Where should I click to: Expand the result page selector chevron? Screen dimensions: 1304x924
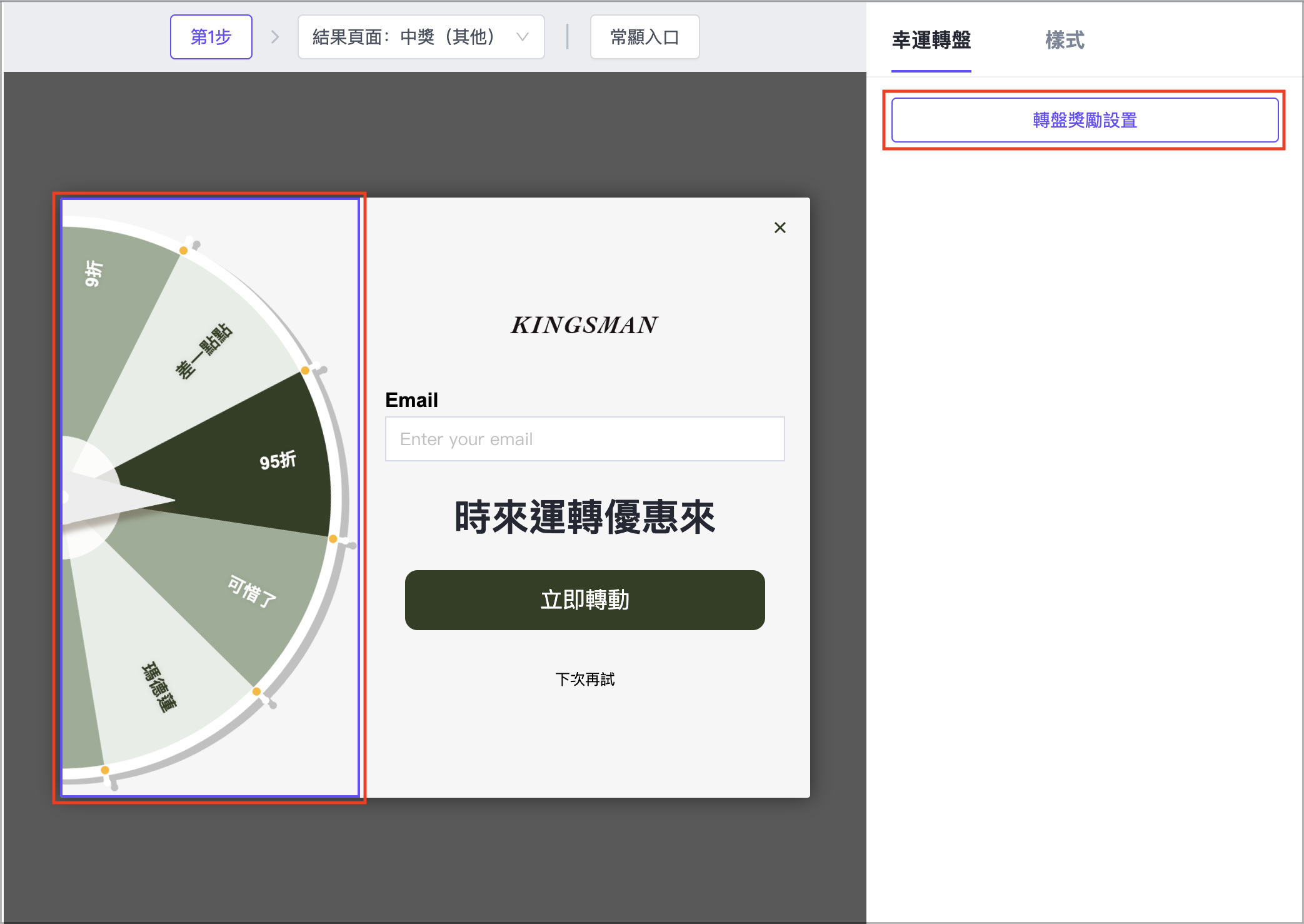click(x=523, y=37)
